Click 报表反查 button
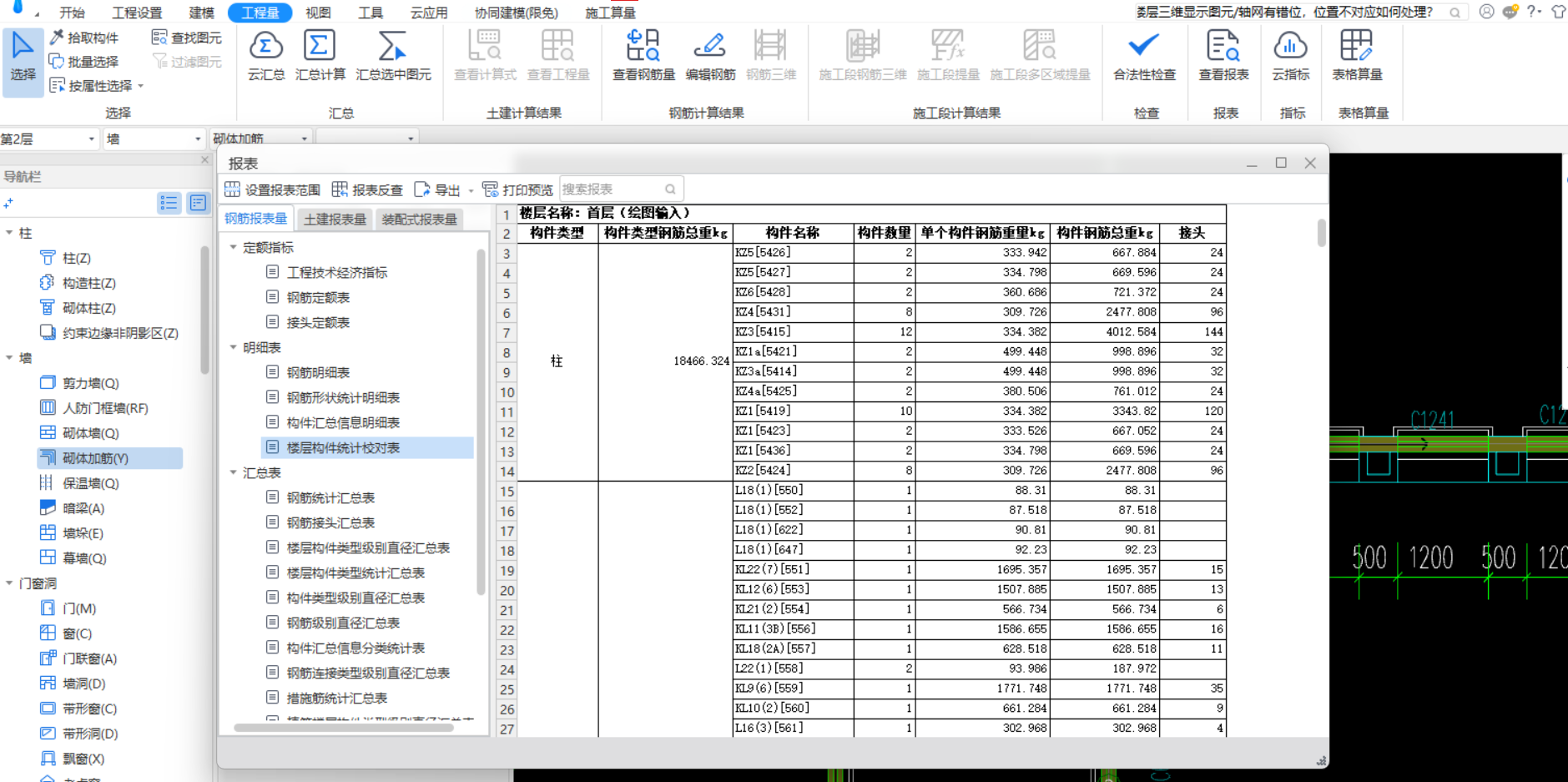 (x=367, y=189)
